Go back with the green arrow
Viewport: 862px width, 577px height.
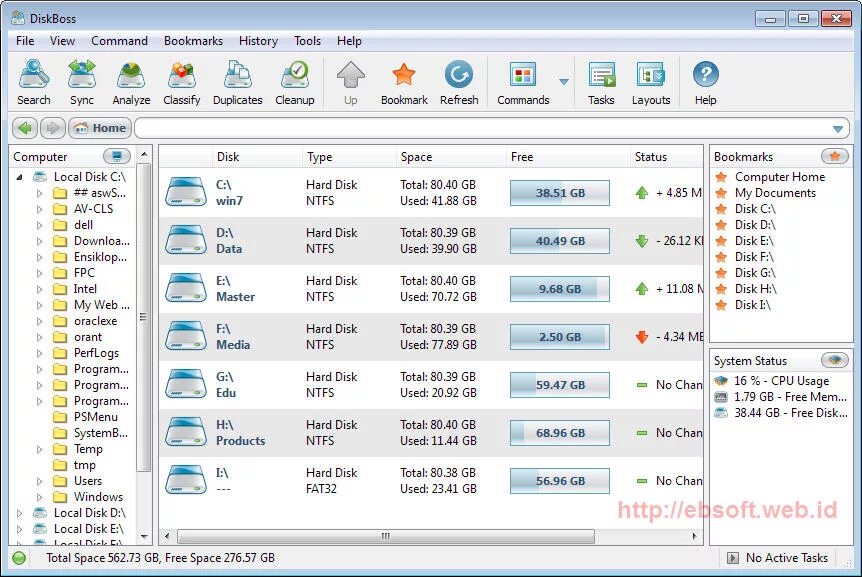[x=25, y=128]
